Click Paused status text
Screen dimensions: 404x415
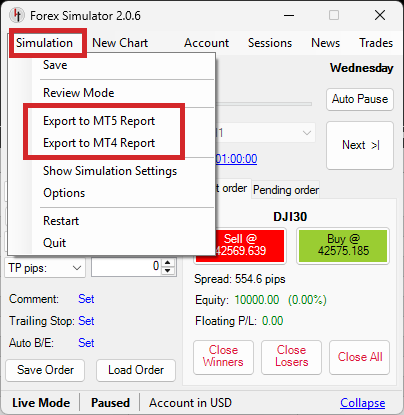click(x=110, y=403)
